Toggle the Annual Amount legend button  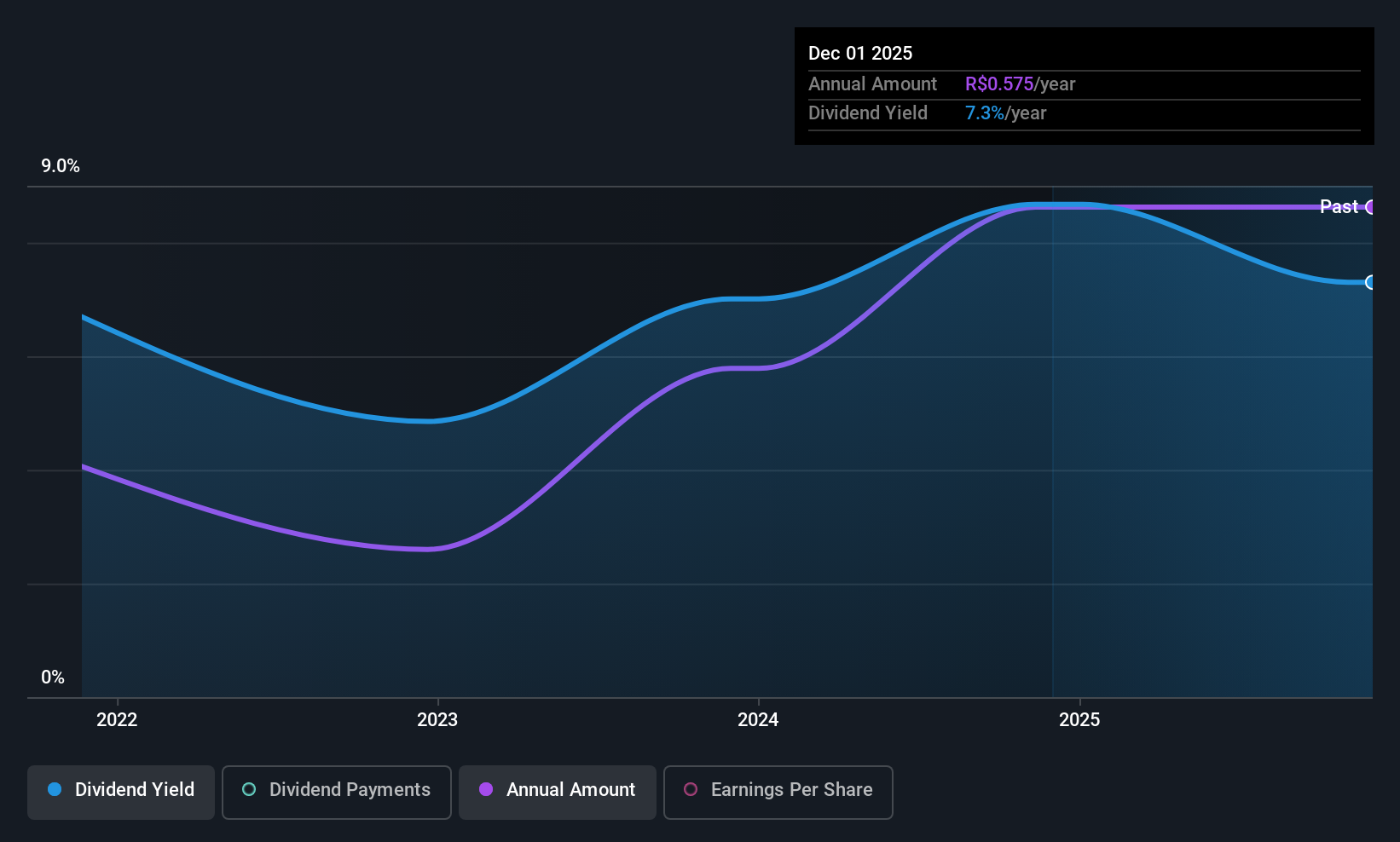[x=558, y=792]
